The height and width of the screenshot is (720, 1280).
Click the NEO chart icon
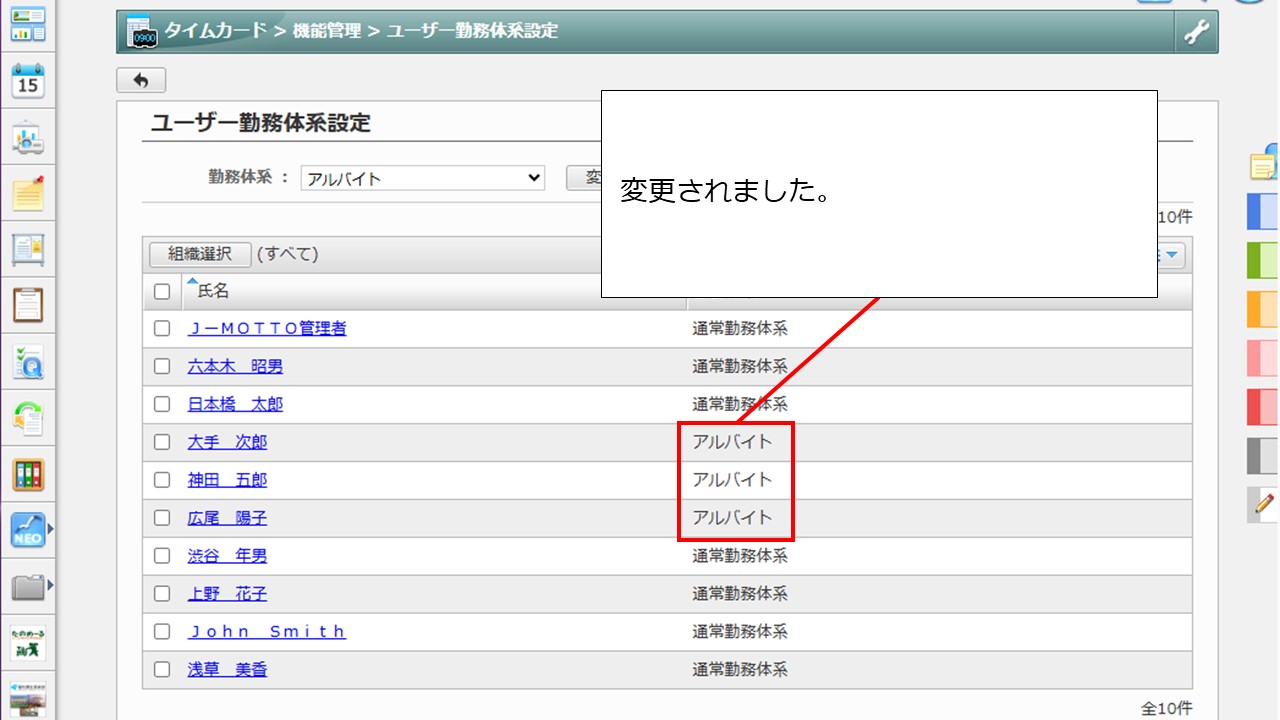[x=28, y=530]
